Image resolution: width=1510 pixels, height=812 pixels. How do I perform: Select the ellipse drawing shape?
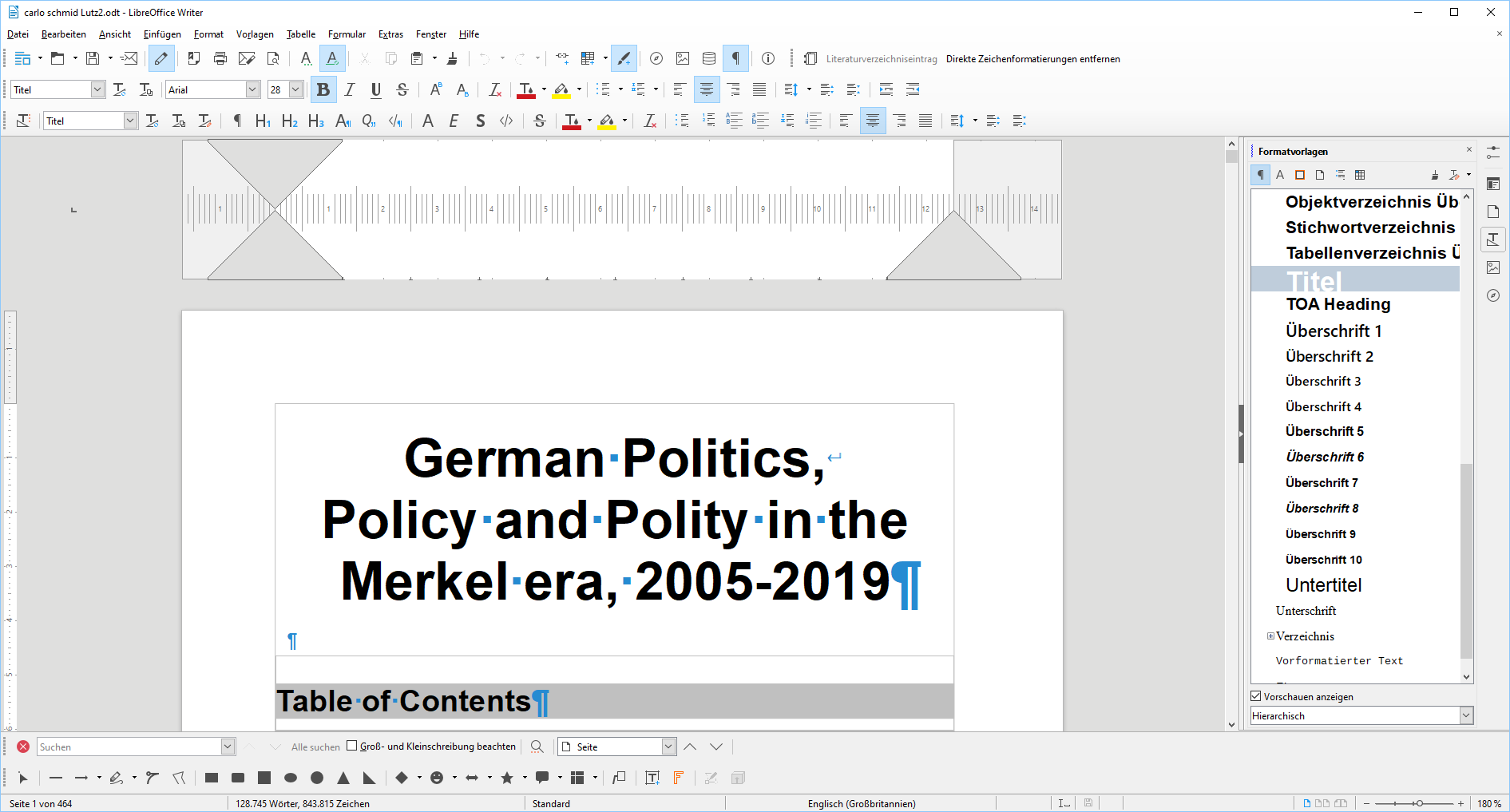pyautogui.click(x=291, y=778)
